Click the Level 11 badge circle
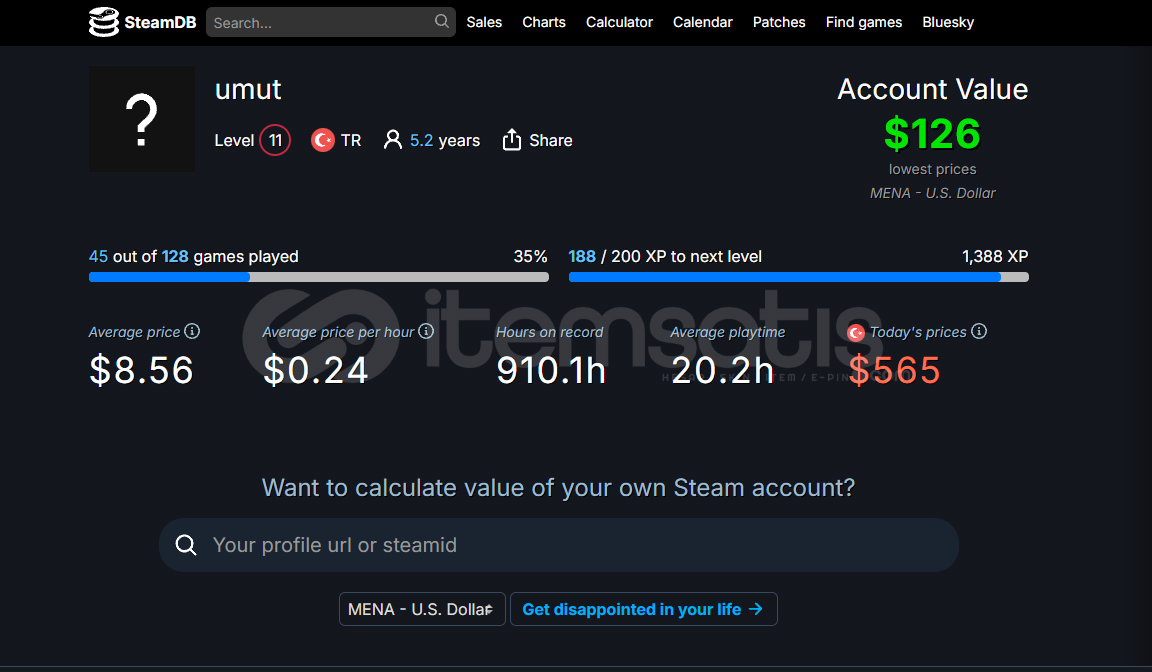 [275, 140]
